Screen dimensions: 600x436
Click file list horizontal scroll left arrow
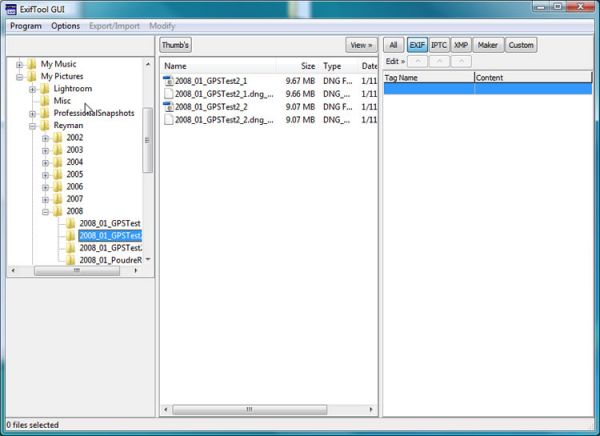pyautogui.click(x=166, y=410)
